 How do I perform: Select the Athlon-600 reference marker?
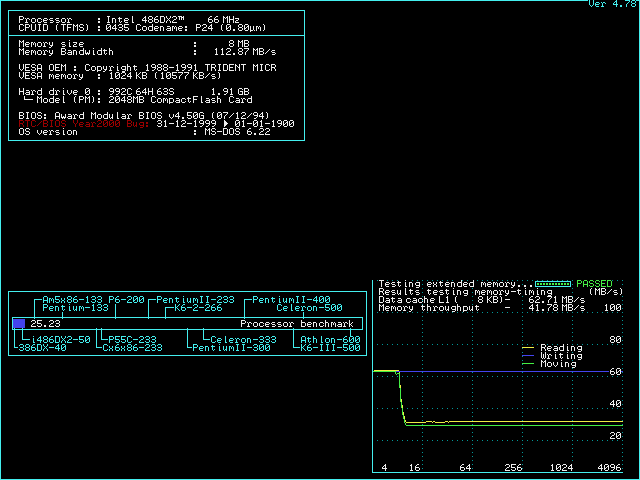[x=330, y=340]
